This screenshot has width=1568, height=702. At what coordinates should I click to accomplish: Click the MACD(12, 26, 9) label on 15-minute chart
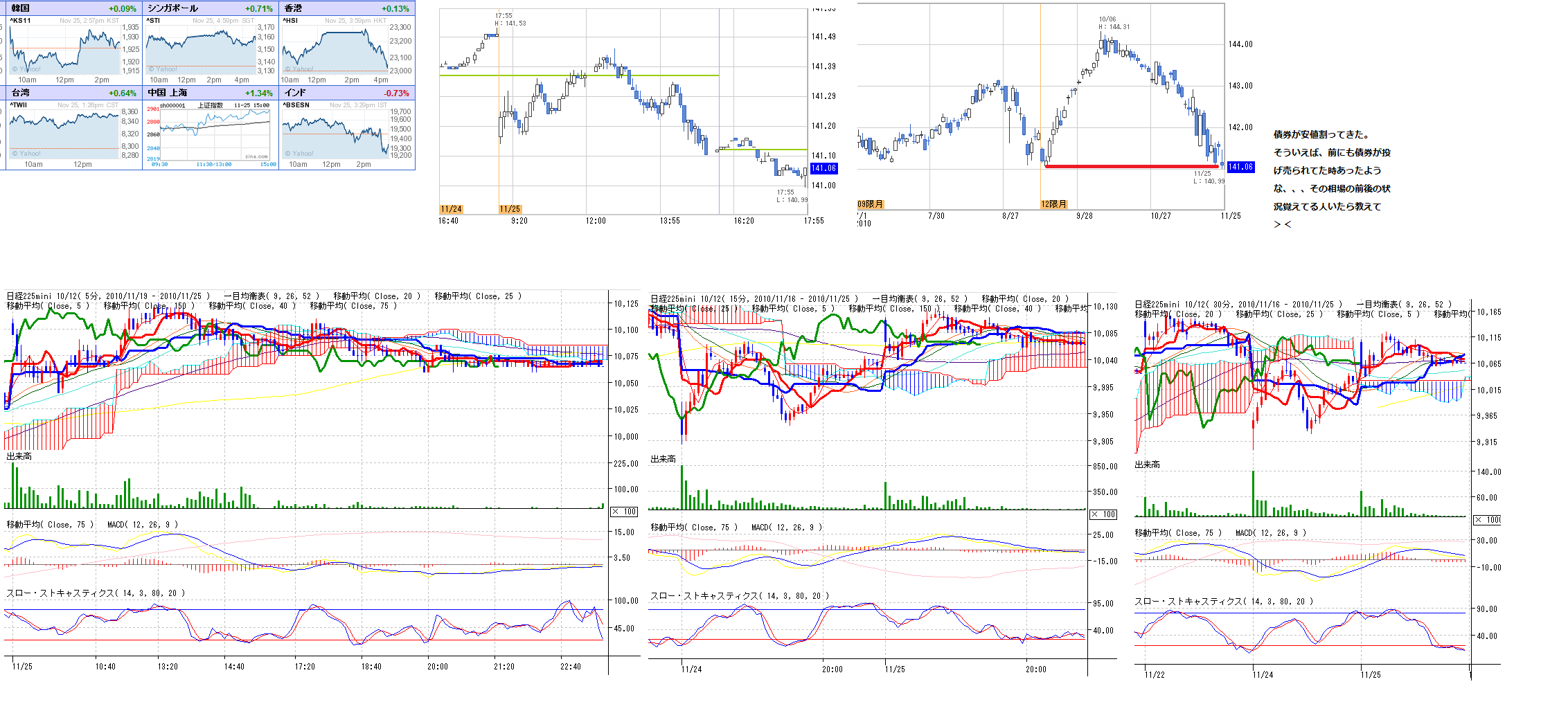click(787, 528)
